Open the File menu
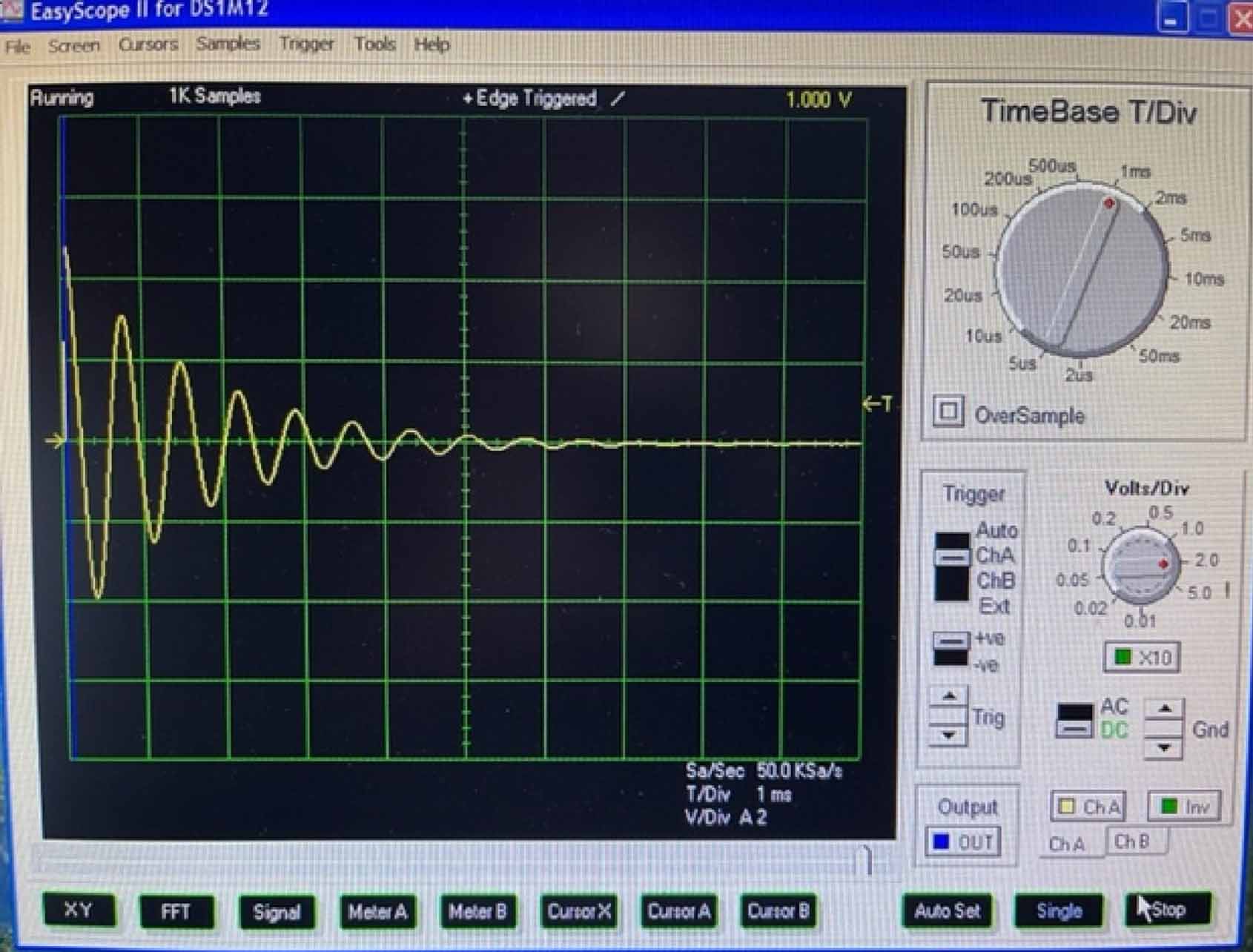This screenshot has height=952, width=1253. pyautogui.click(x=18, y=47)
